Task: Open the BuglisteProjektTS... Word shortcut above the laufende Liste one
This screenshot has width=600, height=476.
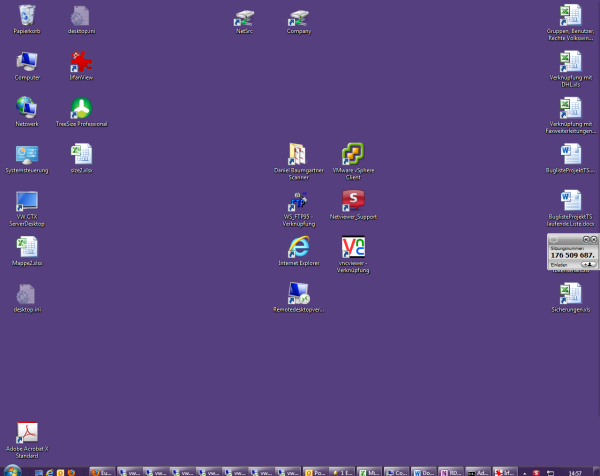Action: pyautogui.click(x=571, y=159)
